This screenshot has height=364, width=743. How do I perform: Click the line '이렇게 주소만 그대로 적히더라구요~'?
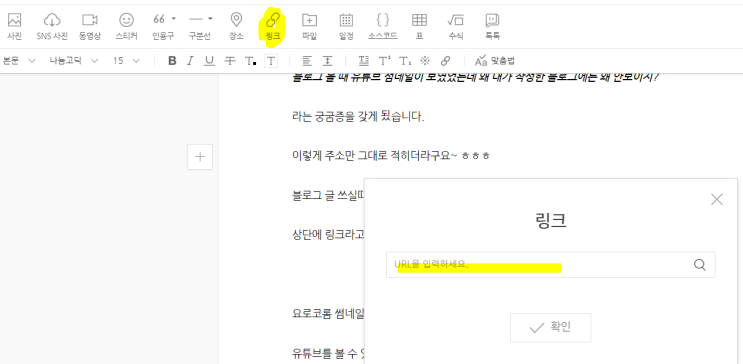374,155
